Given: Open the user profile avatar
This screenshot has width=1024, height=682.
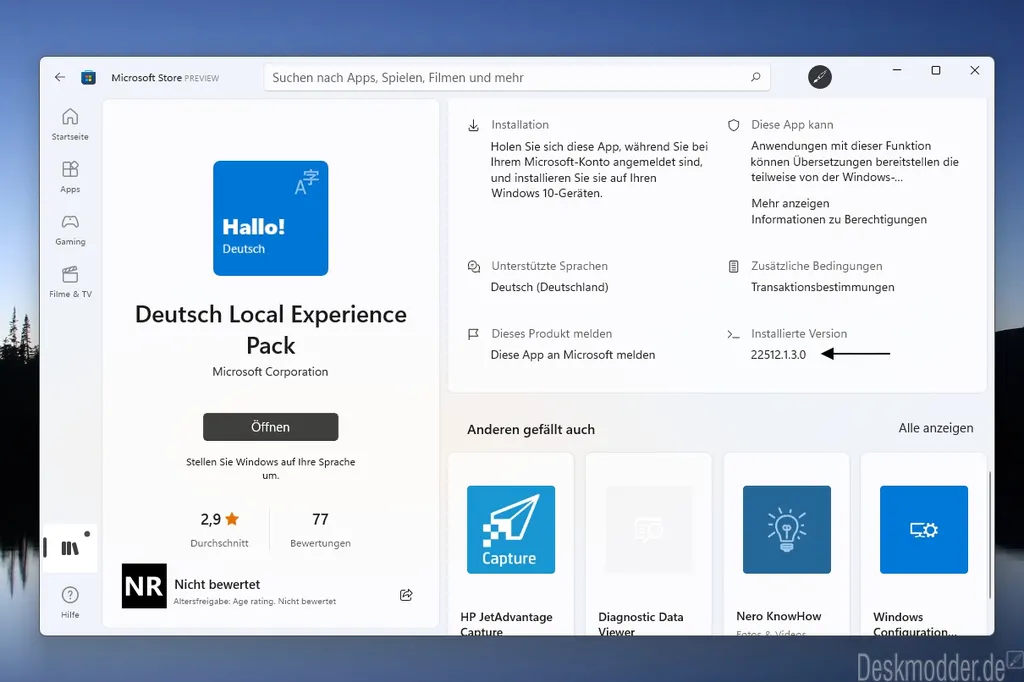Looking at the screenshot, I should coord(820,77).
